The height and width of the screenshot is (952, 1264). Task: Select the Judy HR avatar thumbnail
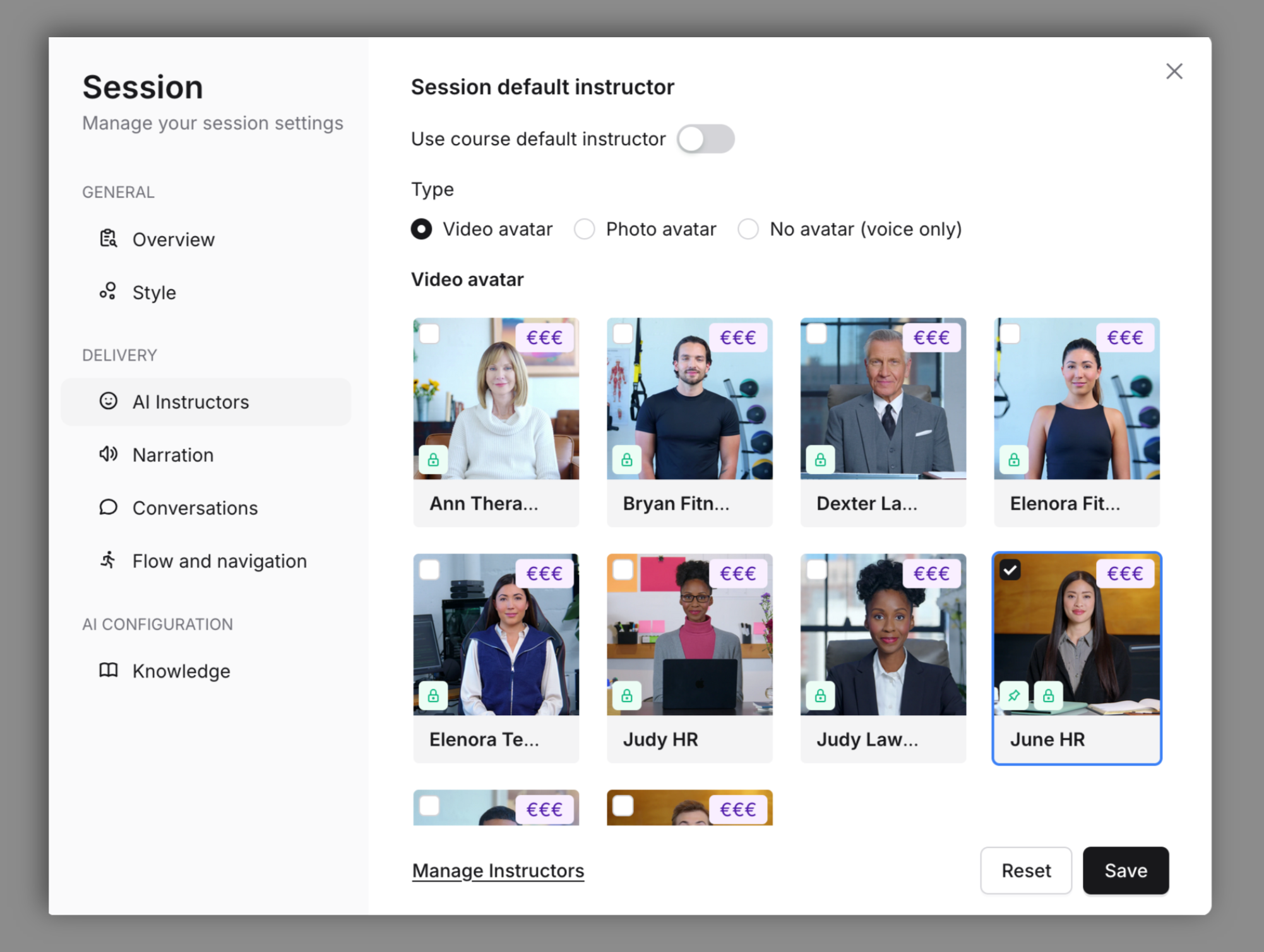[x=689, y=638]
